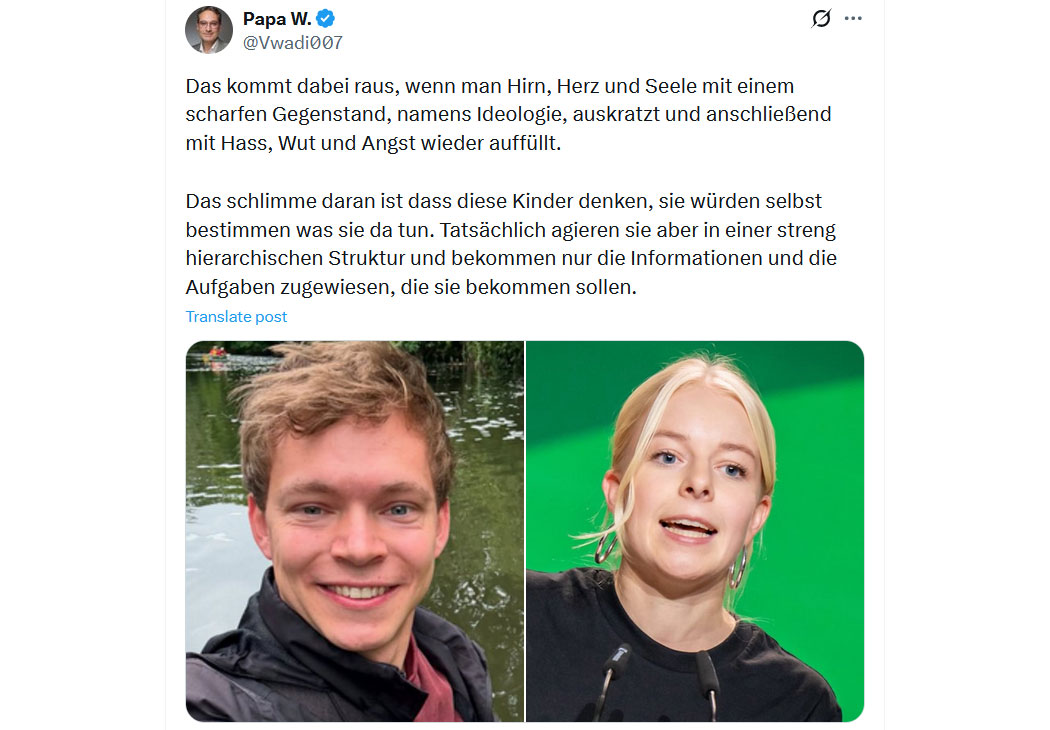Click the word 'Aufgaben' in the last line

pos(230,287)
